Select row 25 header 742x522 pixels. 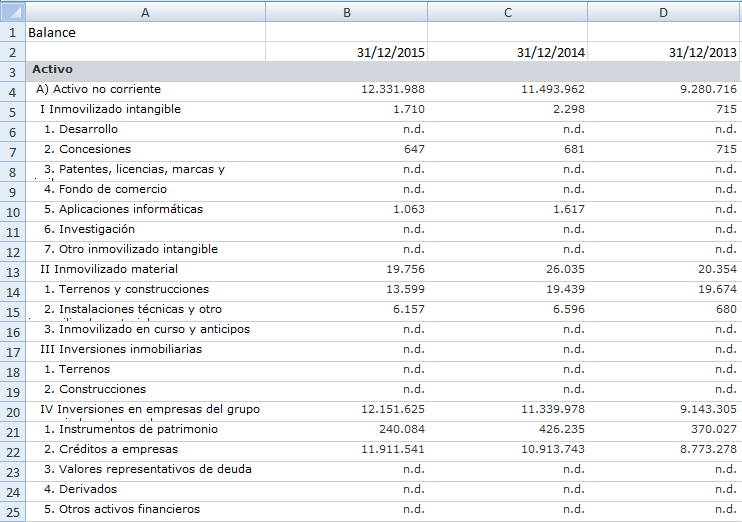point(13,512)
